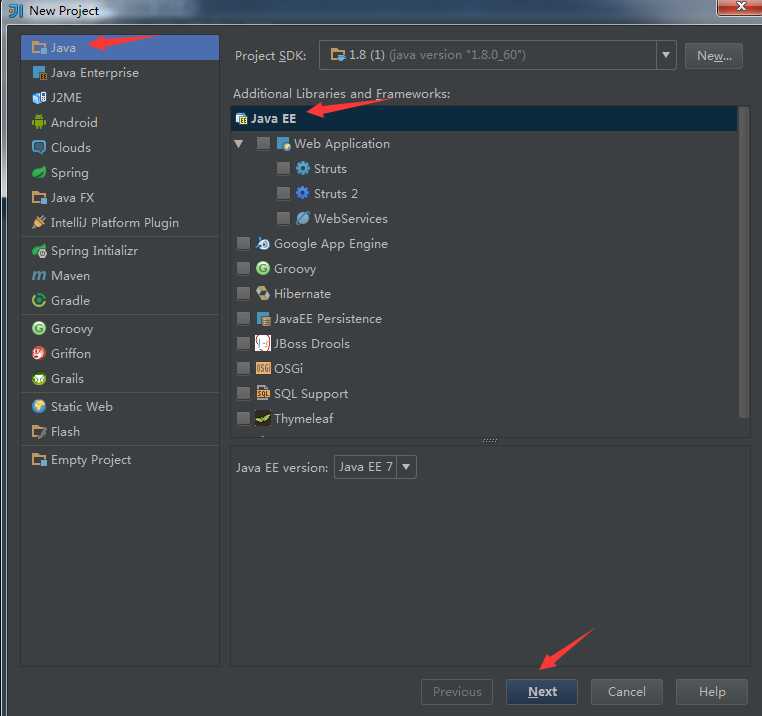Tick the WebServices checkbox
762x716 pixels.
click(x=283, y=218)
